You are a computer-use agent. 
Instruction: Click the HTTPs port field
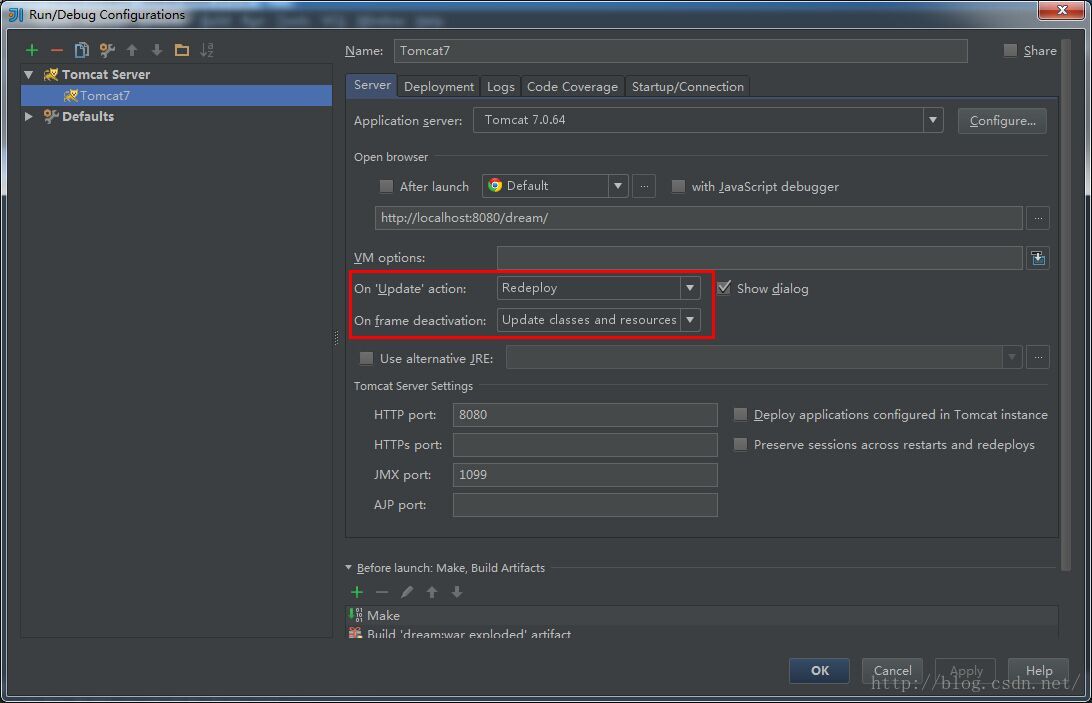tap(585, 445)
